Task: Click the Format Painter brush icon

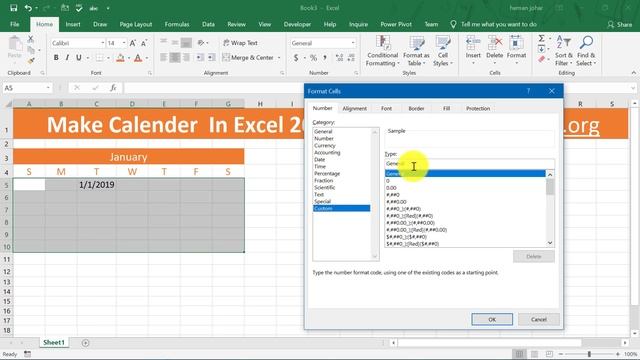Action: point(31,60)
